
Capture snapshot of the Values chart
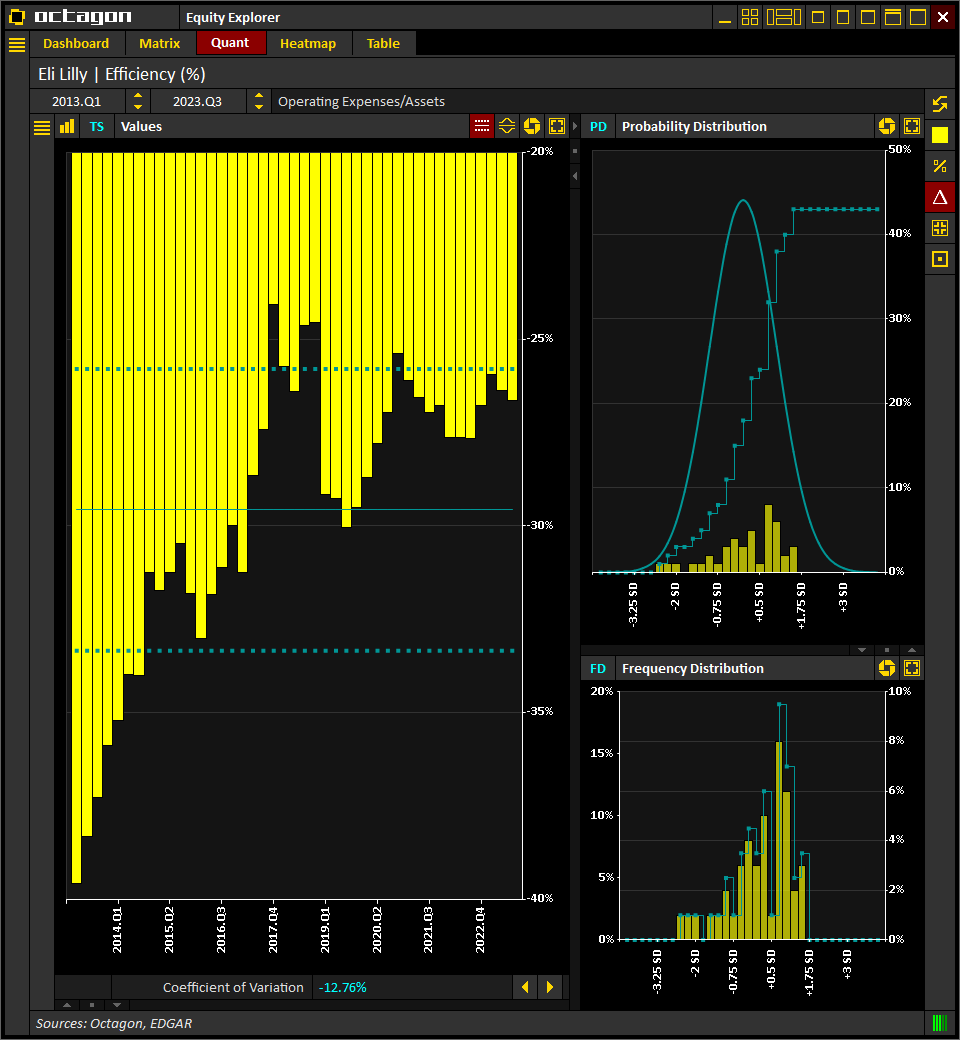pos(532,126)
